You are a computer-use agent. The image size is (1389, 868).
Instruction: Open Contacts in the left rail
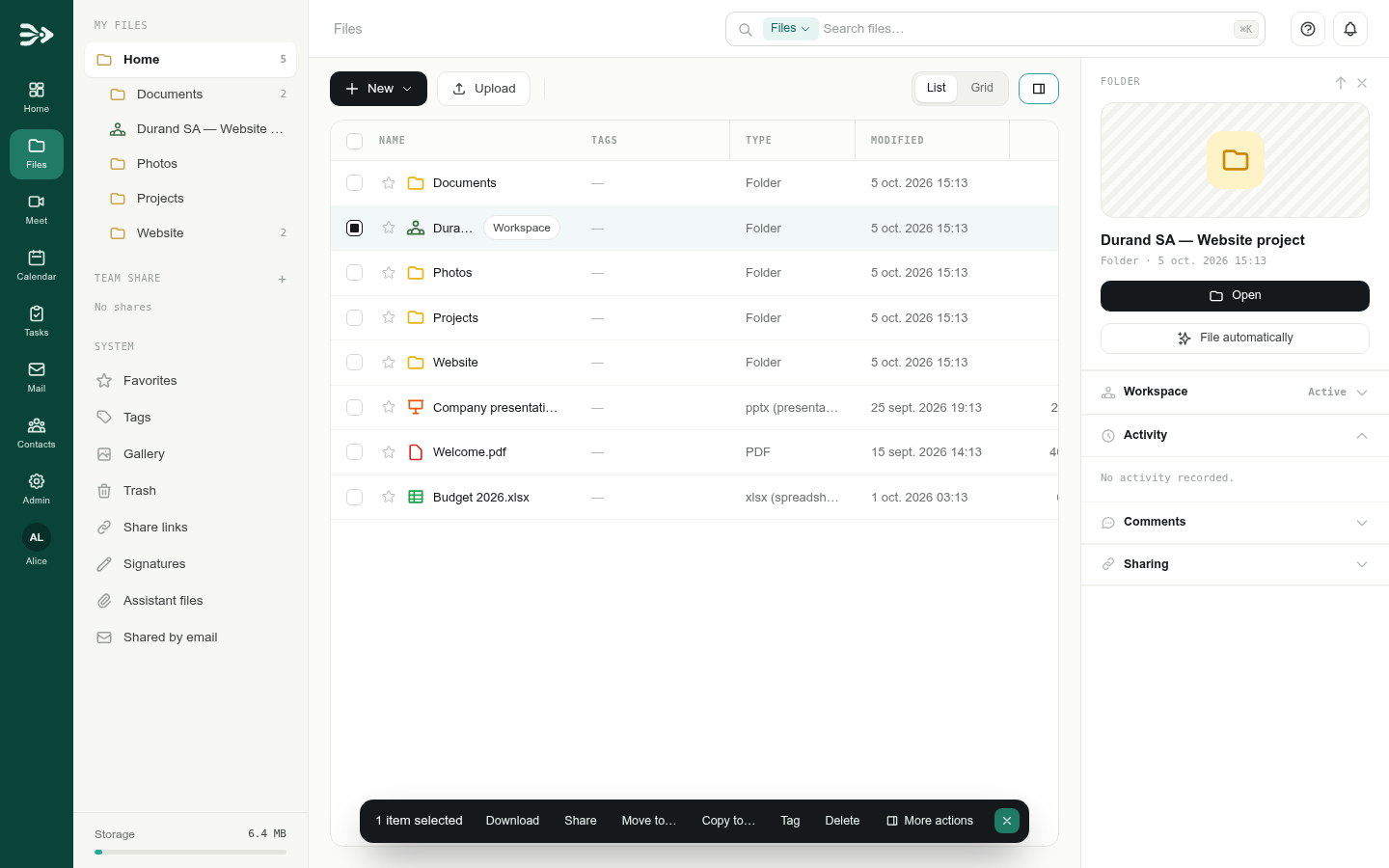coord(37,433)
